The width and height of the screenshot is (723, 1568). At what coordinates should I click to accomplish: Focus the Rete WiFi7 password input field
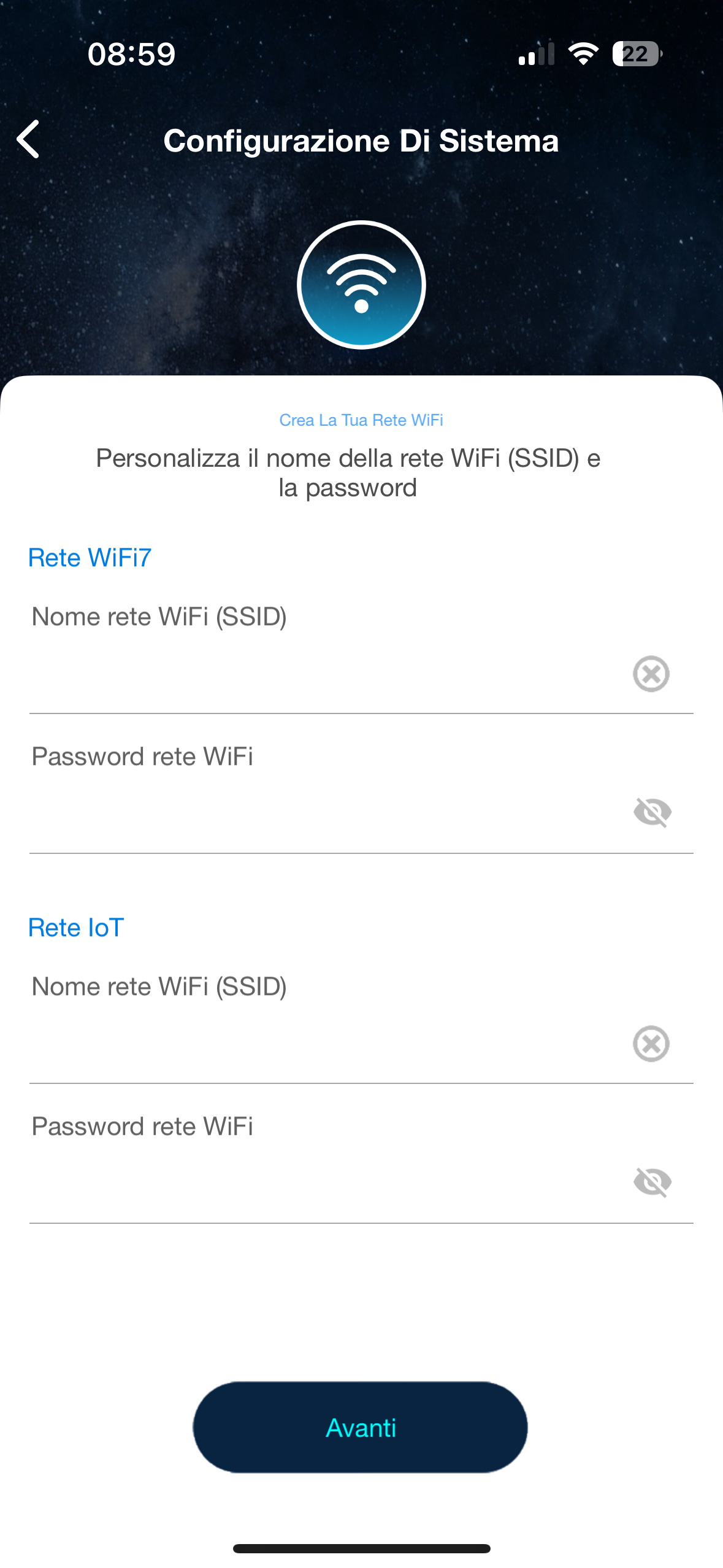point(319,813)
